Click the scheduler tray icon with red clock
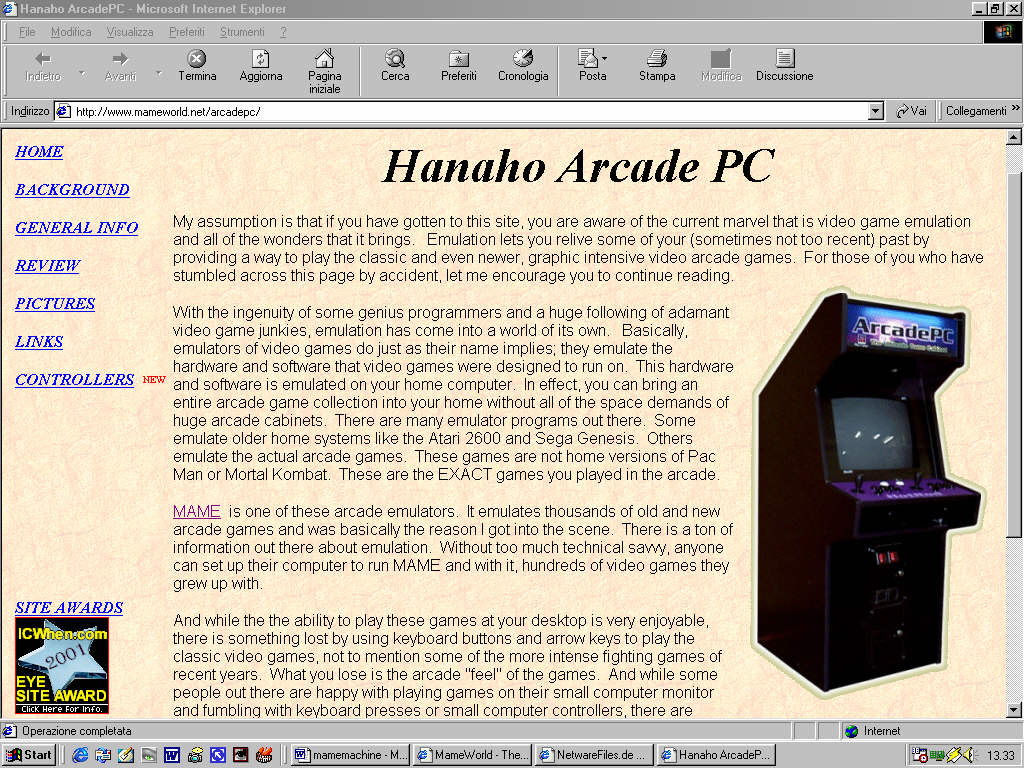The height and width of the screenshot is (768, 1024). click(920, 756)
